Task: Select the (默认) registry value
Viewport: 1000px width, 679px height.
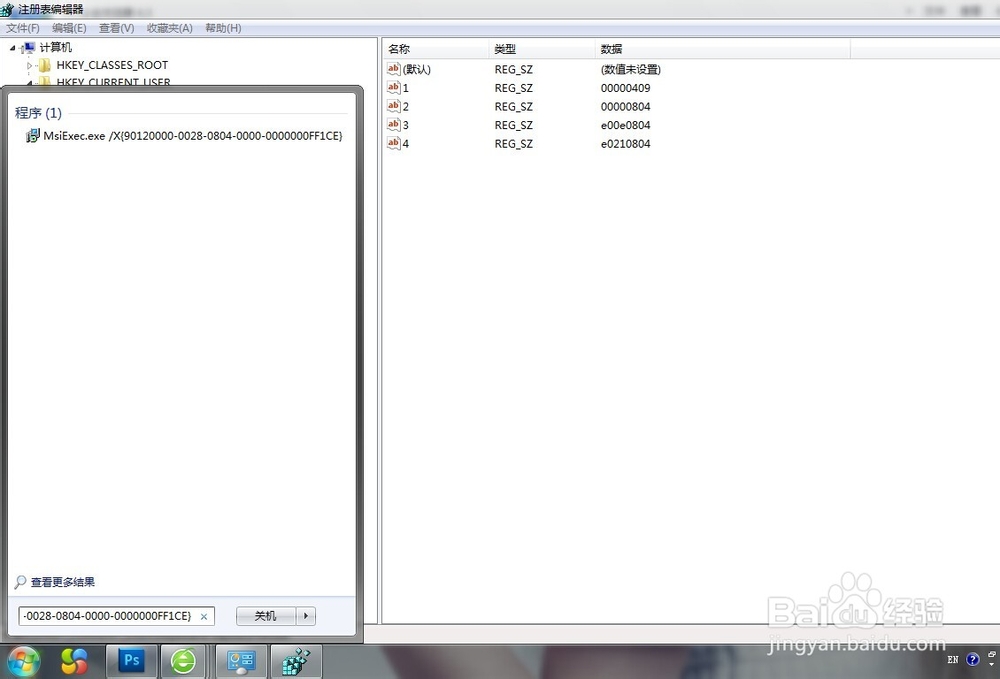Action: click(x=416, y=69)
